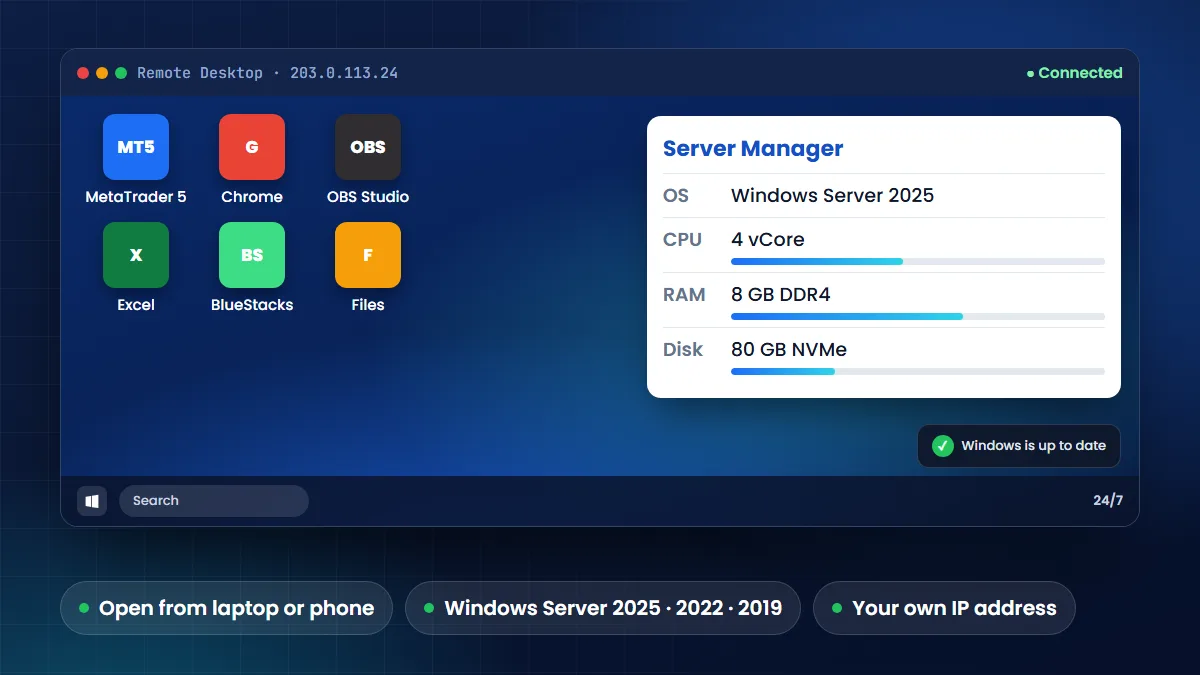Click the Connected status indicator

(1075, 73)
